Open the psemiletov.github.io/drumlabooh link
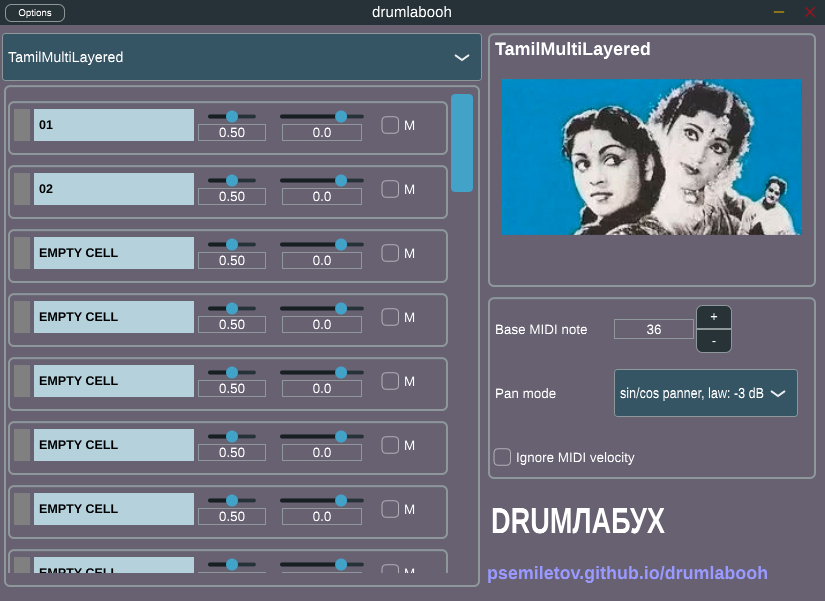The width and height of the screenshot is (825, 601). (627, 573)
